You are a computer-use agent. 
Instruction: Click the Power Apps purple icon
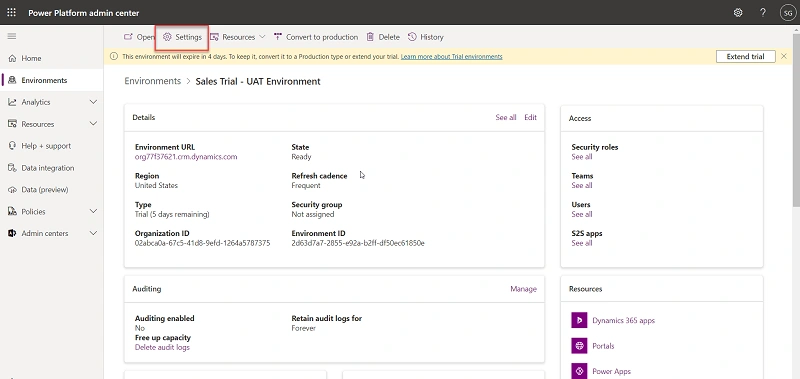tap(579, 371)
